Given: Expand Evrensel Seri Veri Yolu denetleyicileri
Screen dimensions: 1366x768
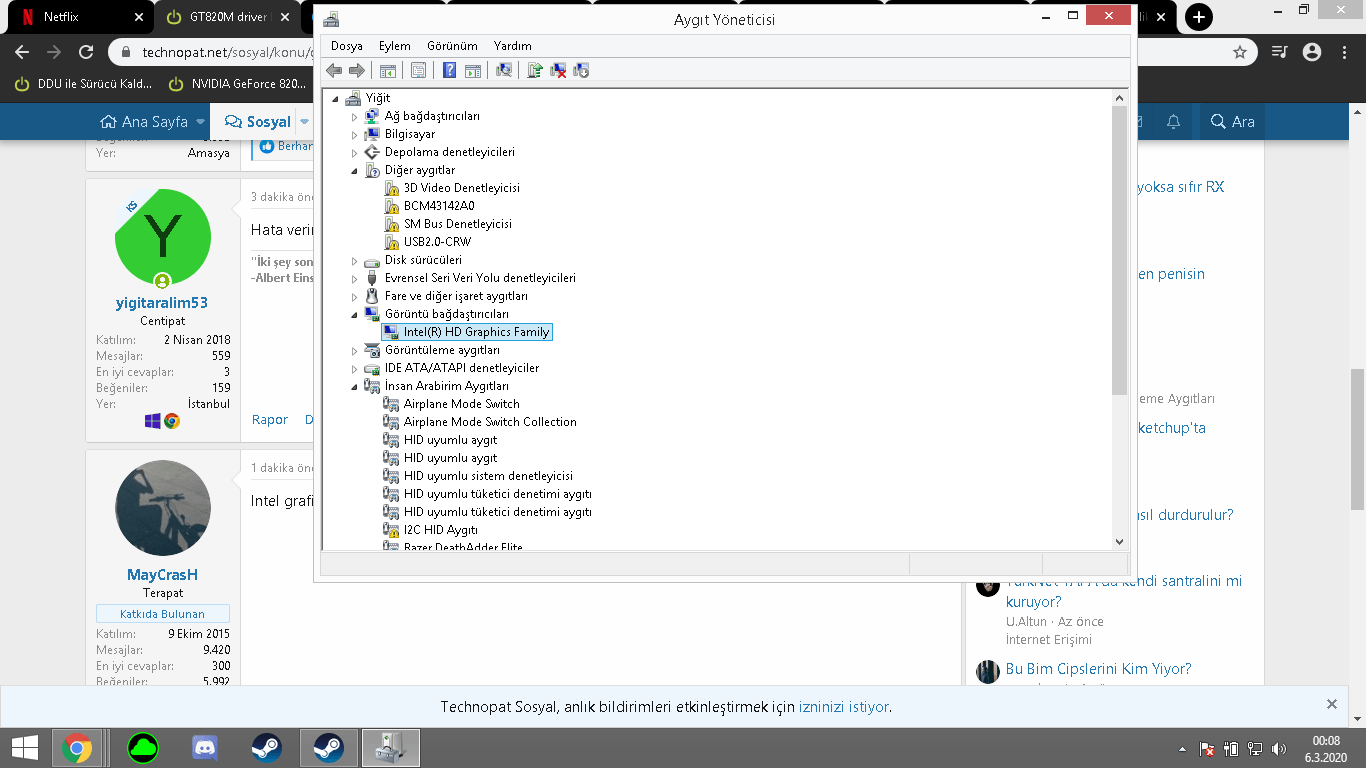Looking at the screenshot, I should coord(354,278).
